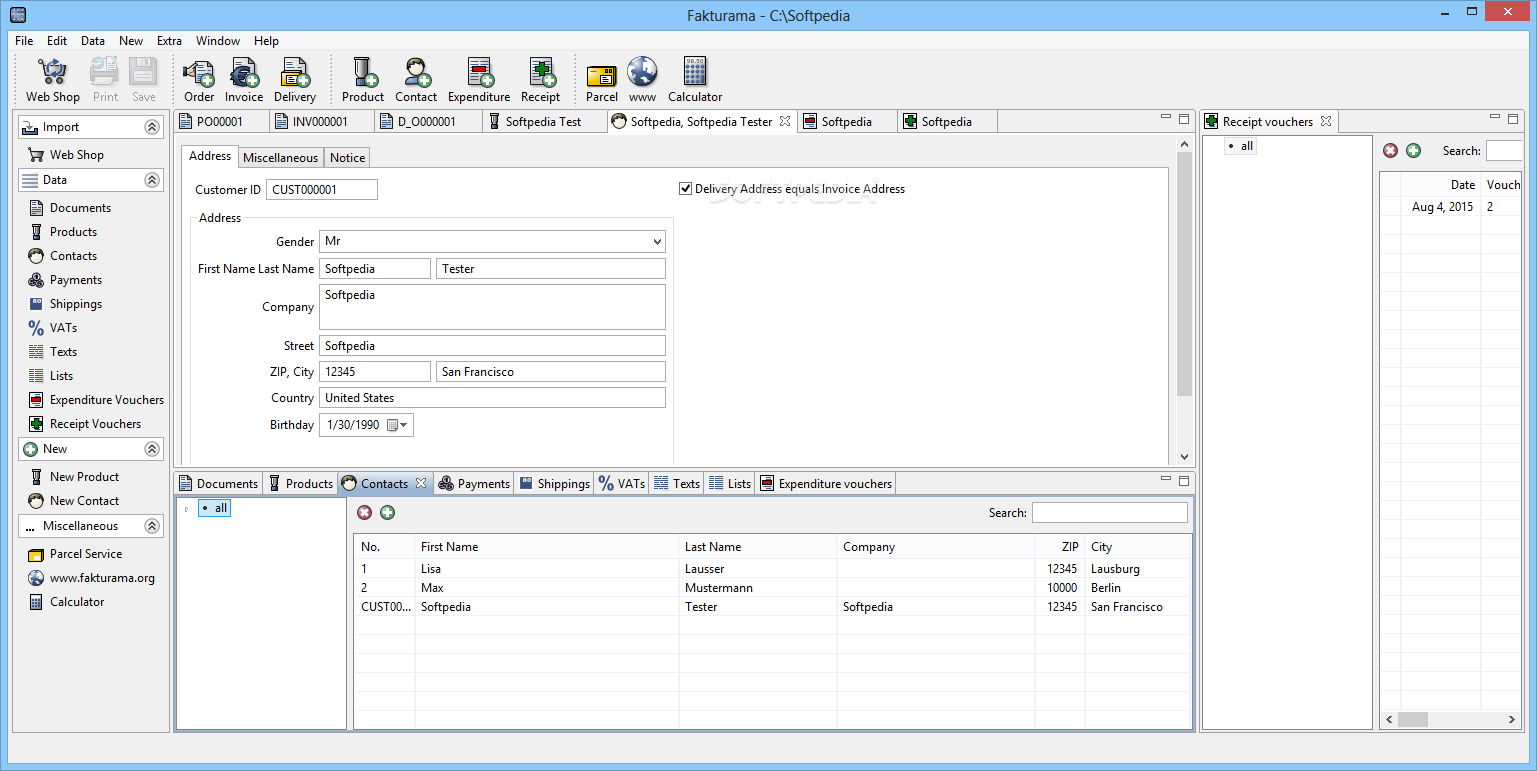Sort contacts by Last Name column
Screen dimensions: 1537x771
click(x=757, y=547)
